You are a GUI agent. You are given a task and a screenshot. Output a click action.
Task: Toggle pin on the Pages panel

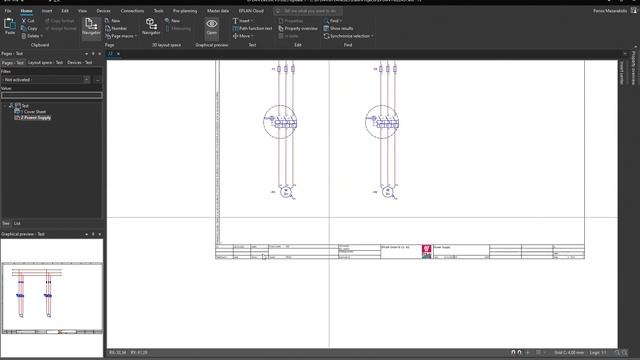[x=93, y=53]
